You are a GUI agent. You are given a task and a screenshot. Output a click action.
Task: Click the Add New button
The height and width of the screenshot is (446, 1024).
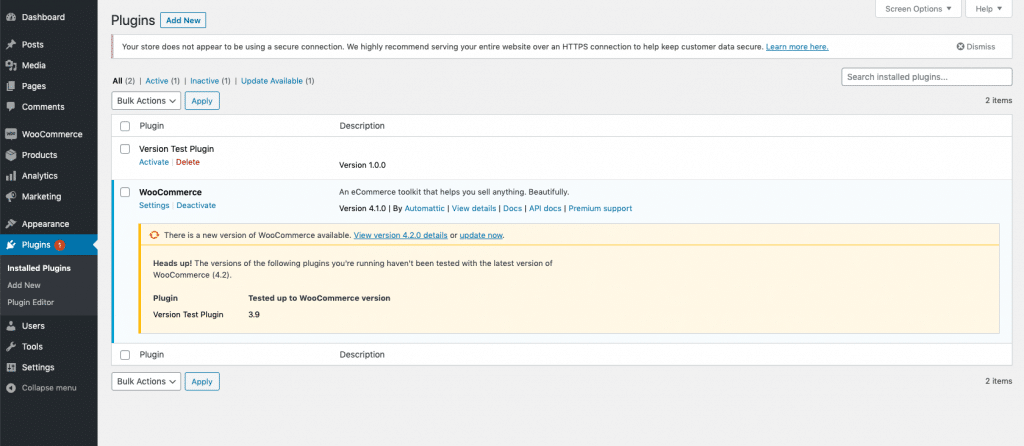(183, 20)
